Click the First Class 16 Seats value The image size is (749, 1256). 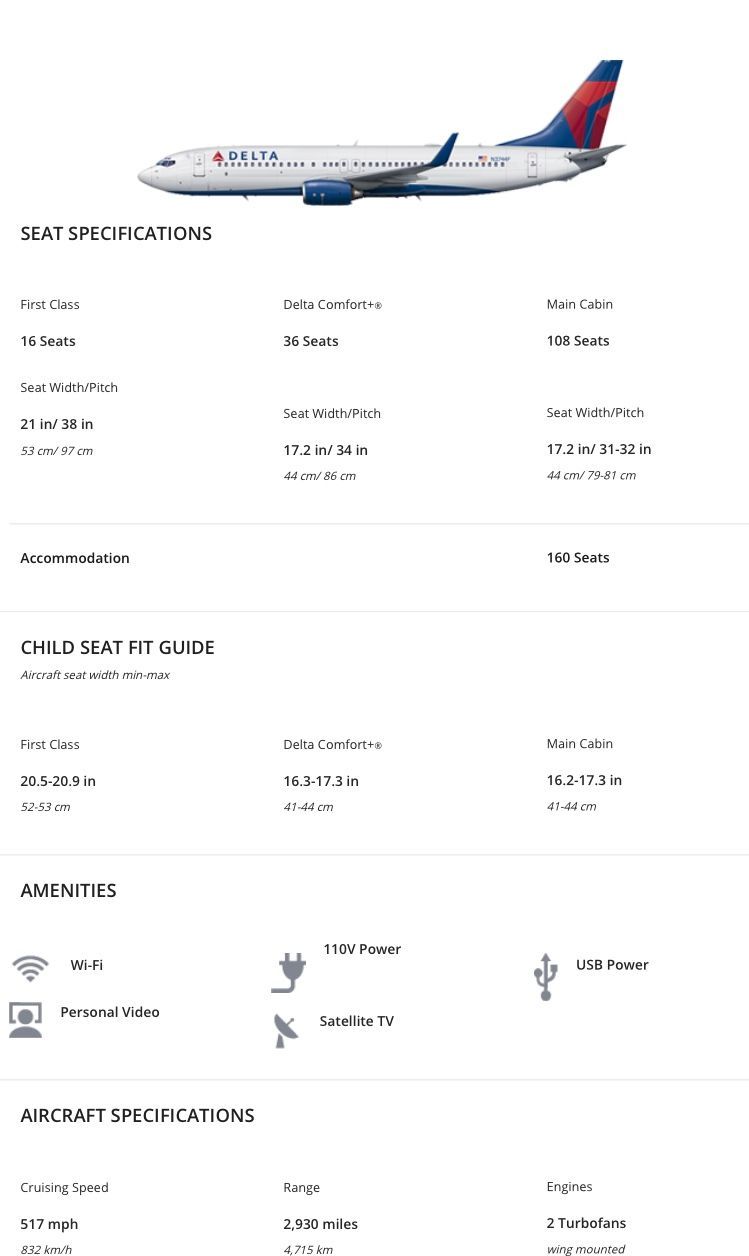tap(48, 341)
